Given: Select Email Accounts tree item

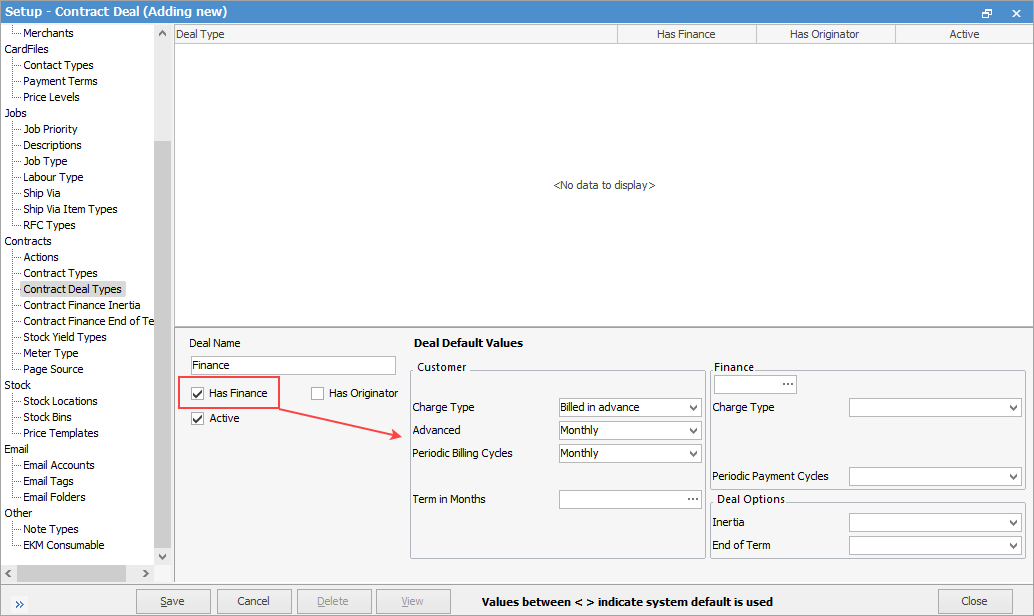Looking at the screenshot, I should click(59, 465).
